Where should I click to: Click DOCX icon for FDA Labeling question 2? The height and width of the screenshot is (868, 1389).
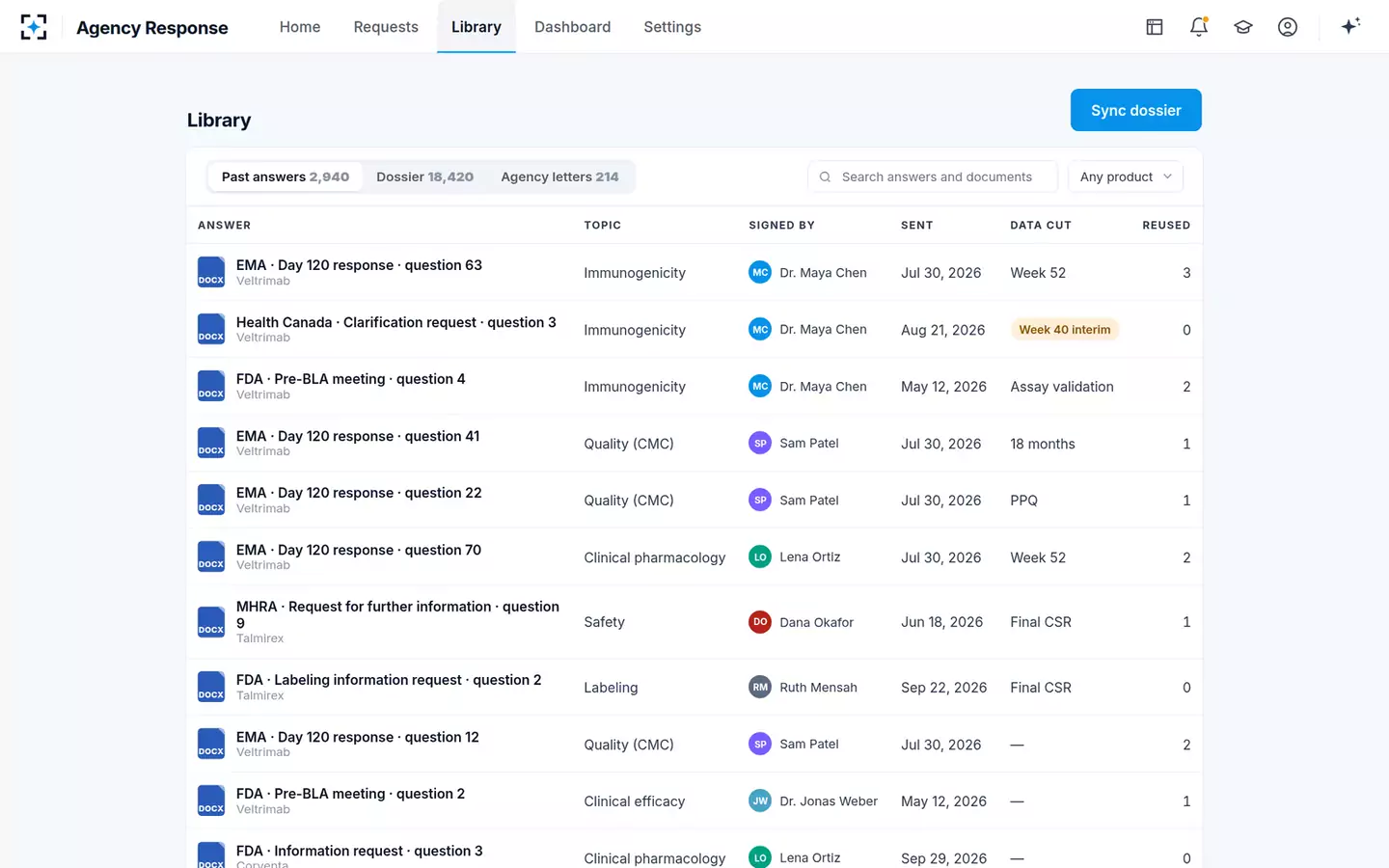pos(211,687)
